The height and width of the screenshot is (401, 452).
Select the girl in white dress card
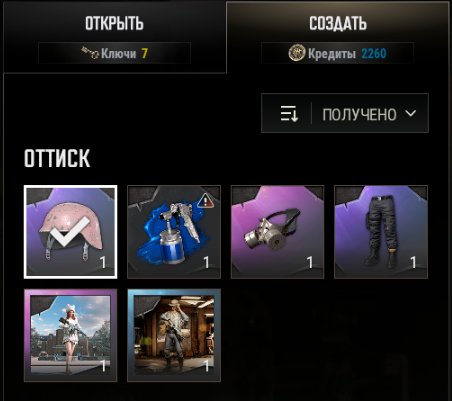coord(70,335)
